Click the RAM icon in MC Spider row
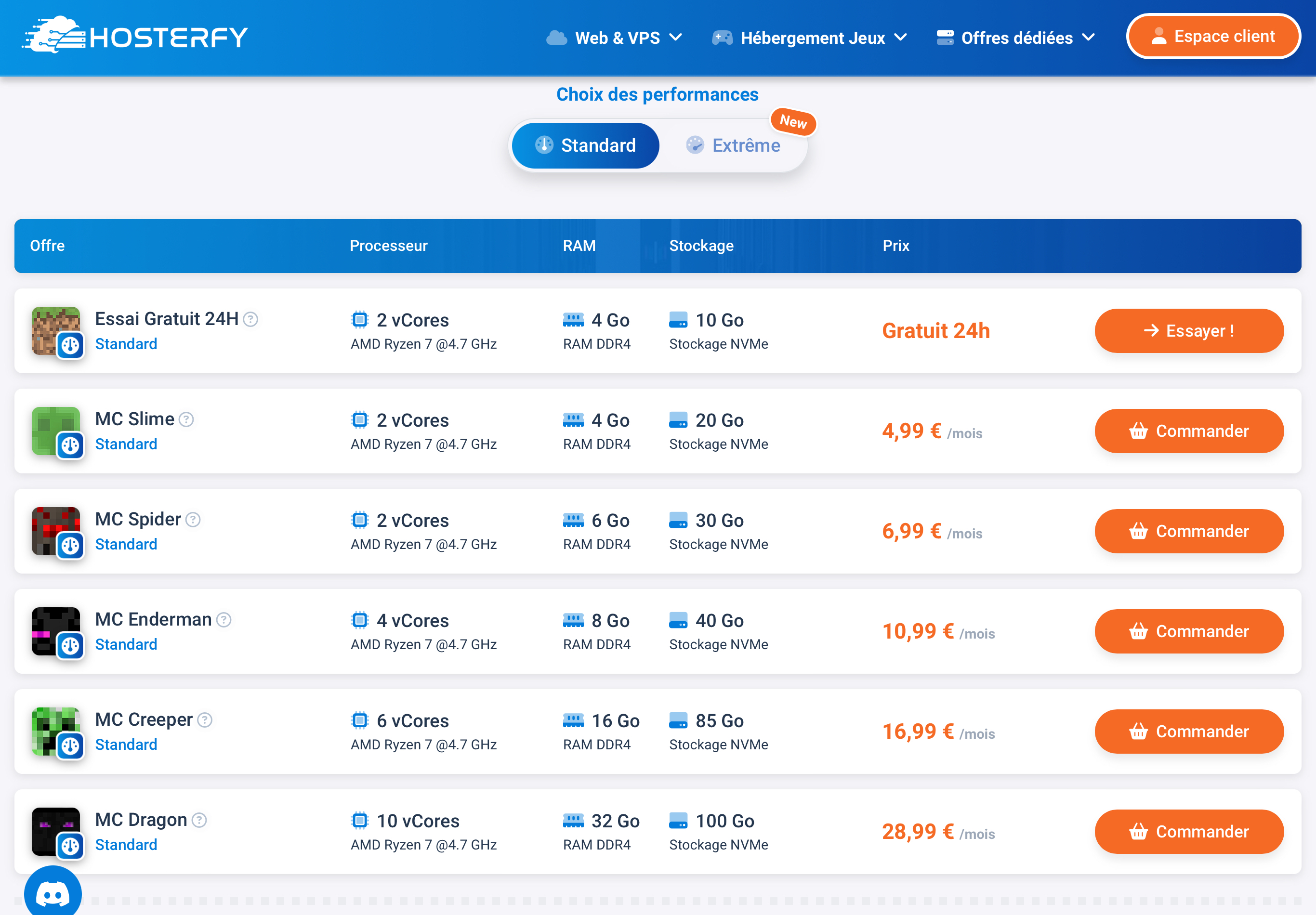This screenshot has width=1316, height=915. point(573,520)
